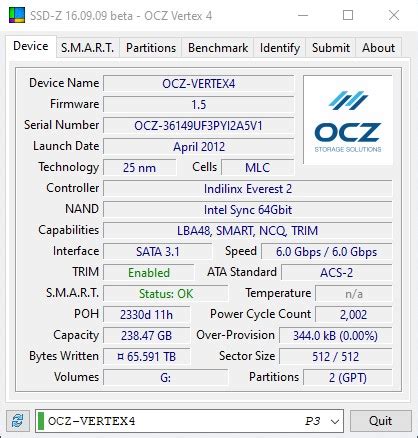
Task: Click the OCZ Storage Solutions logo
Action: 348,120
